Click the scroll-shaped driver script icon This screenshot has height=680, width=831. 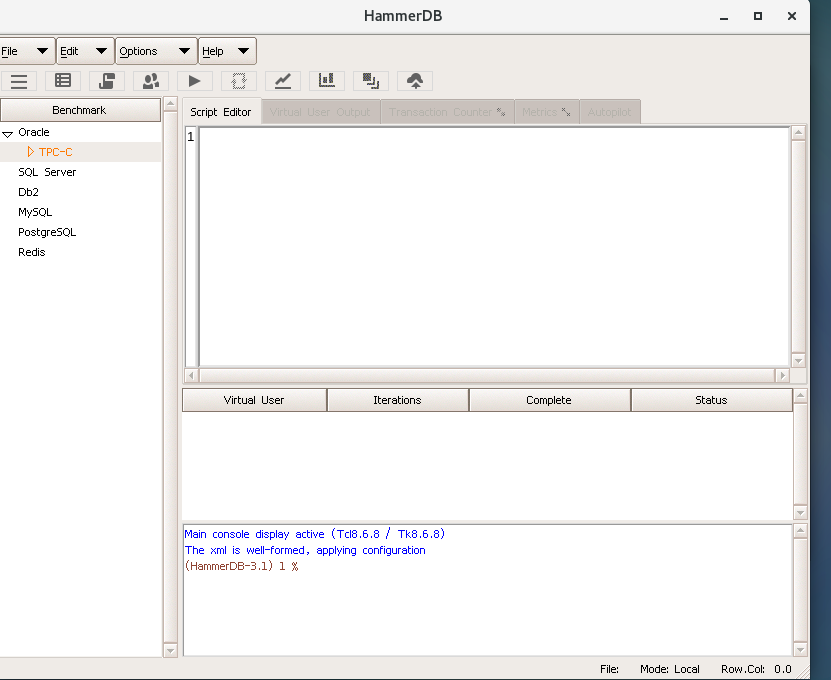pos(107,81)
